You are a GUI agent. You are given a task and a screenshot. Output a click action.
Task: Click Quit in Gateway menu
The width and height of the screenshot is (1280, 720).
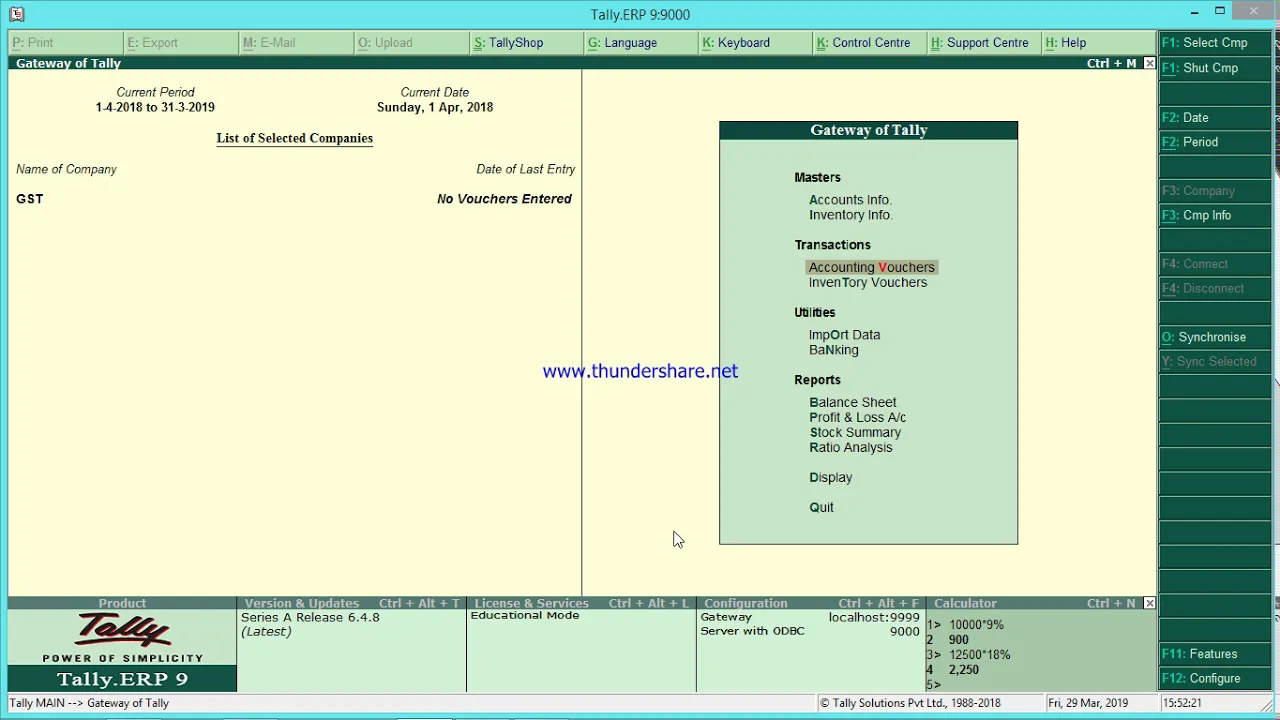coord(821,507)
